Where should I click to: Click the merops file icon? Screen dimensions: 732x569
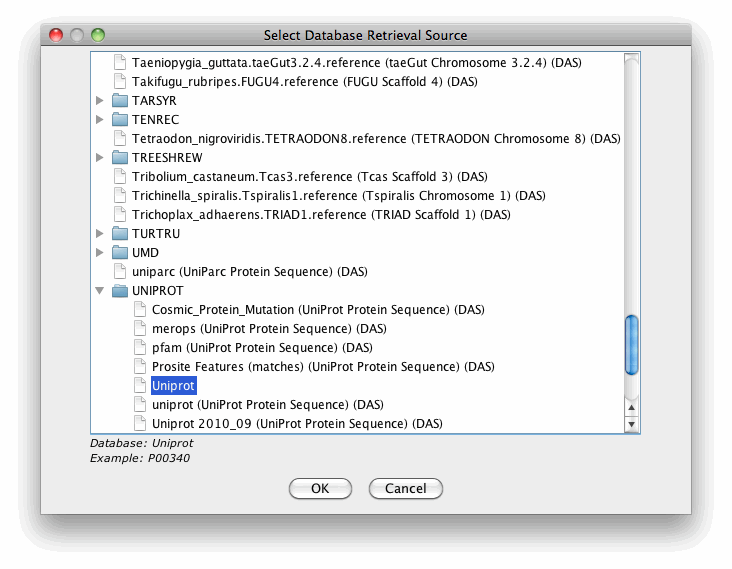(x=141, y=329)
